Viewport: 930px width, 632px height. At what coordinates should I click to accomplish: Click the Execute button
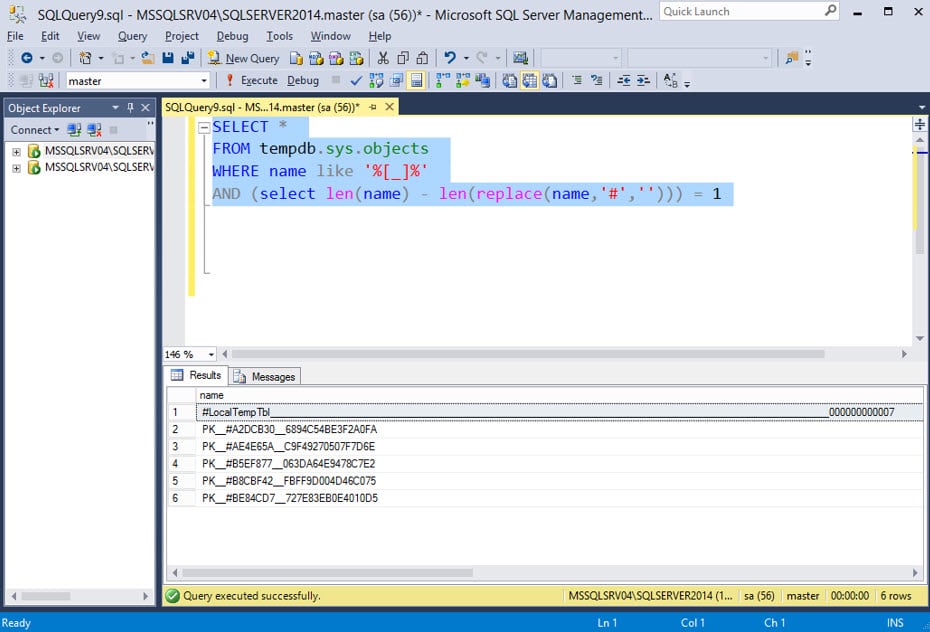[x=251, y=80]
